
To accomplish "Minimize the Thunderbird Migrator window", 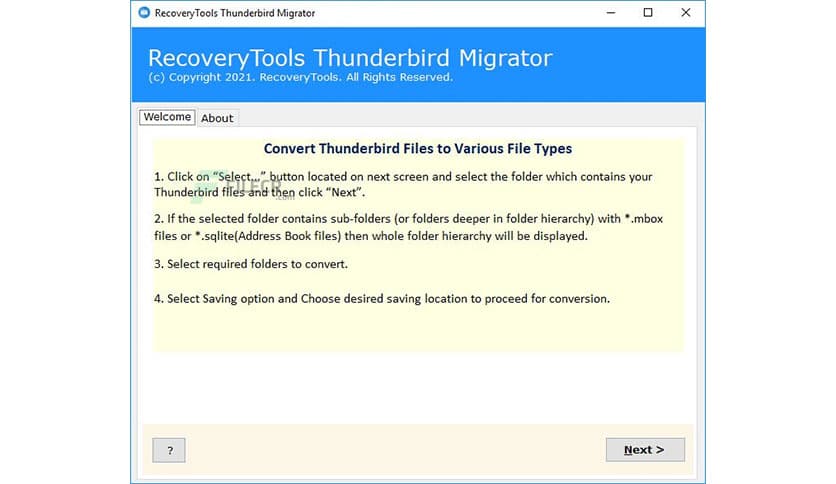I will (611, 13).
